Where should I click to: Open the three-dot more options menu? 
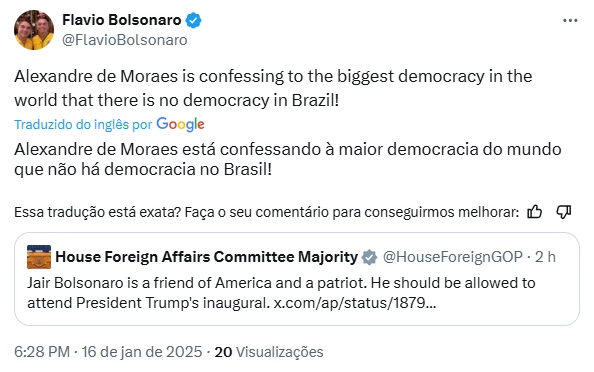coord(570,20)
